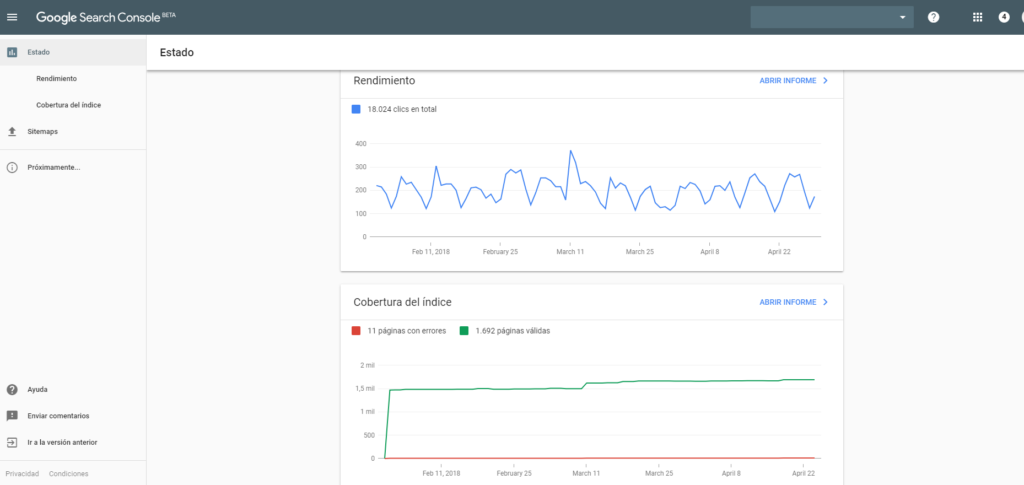Open the Google apps grid icon

pyautogui.click(x=977, y=17)
